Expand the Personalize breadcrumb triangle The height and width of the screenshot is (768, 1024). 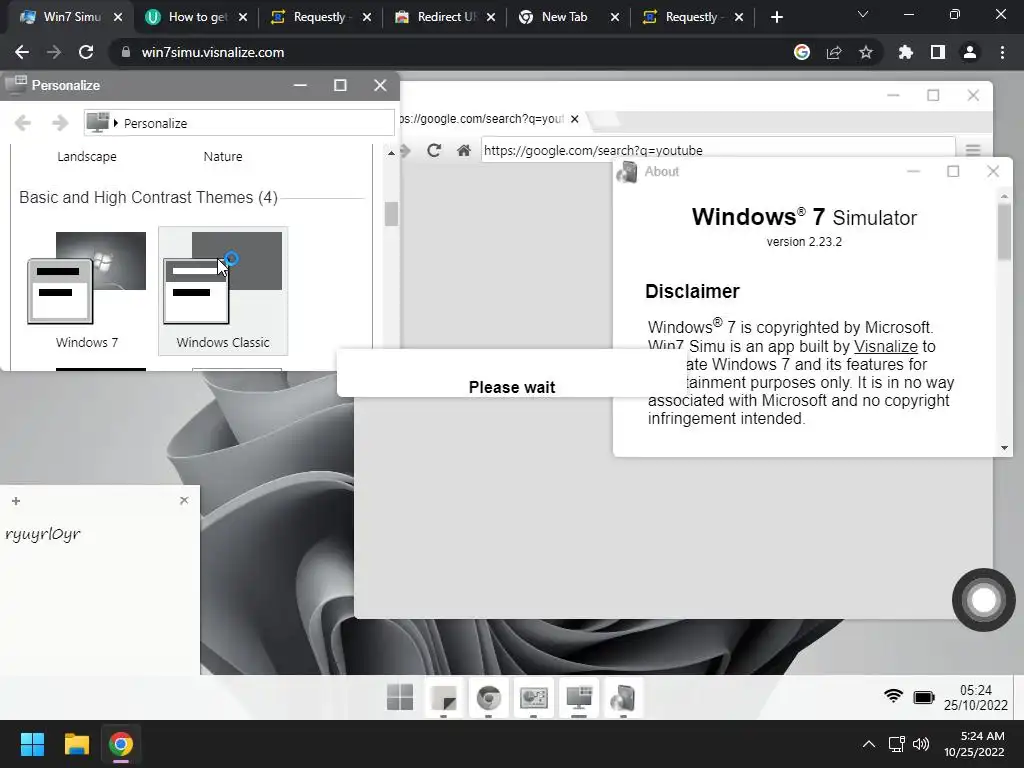(x=116, y=123)
